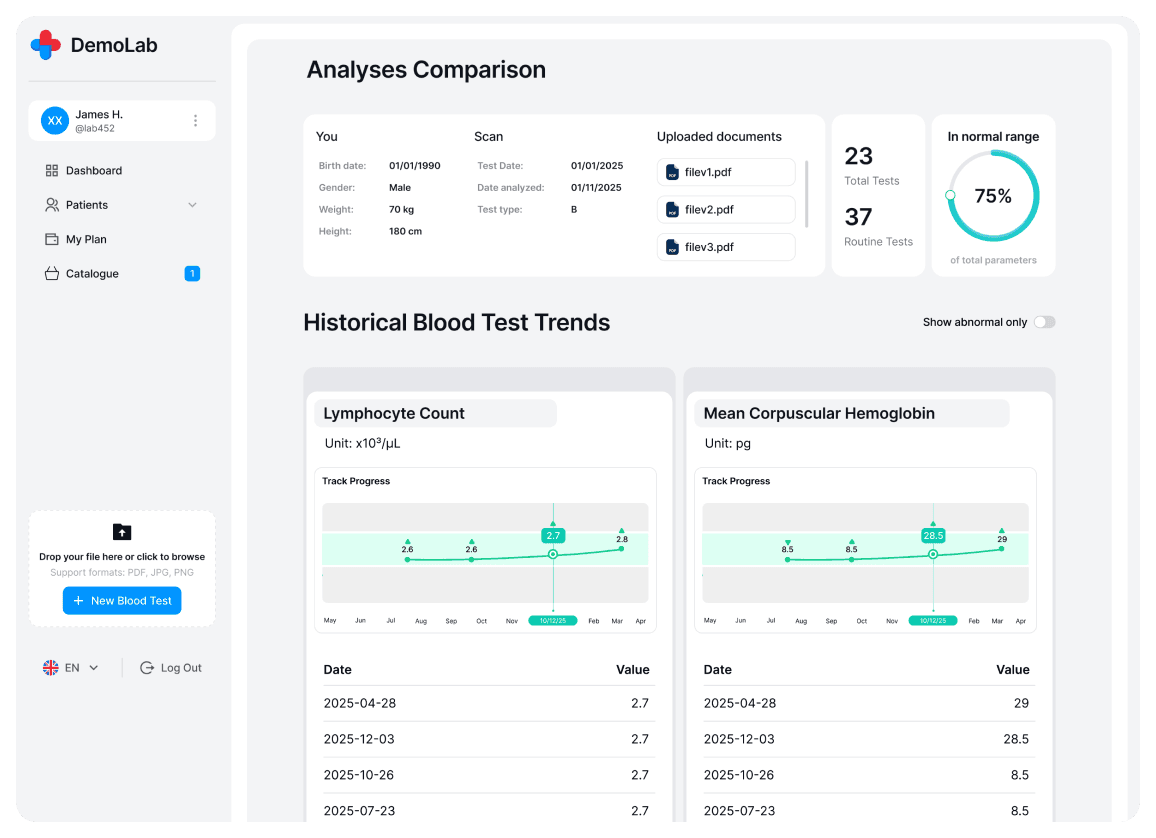Click the Weight value 70 kg
The image size is (1156, 838).
pyautogui.click(x=402, y=209)
